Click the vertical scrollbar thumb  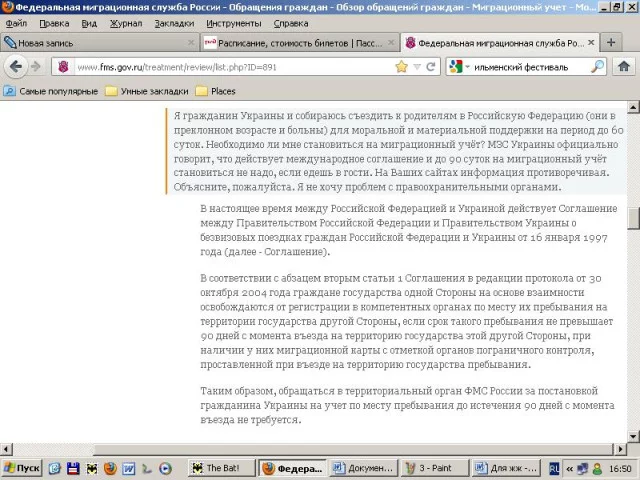pyautogui.click(x=633, y=218)
